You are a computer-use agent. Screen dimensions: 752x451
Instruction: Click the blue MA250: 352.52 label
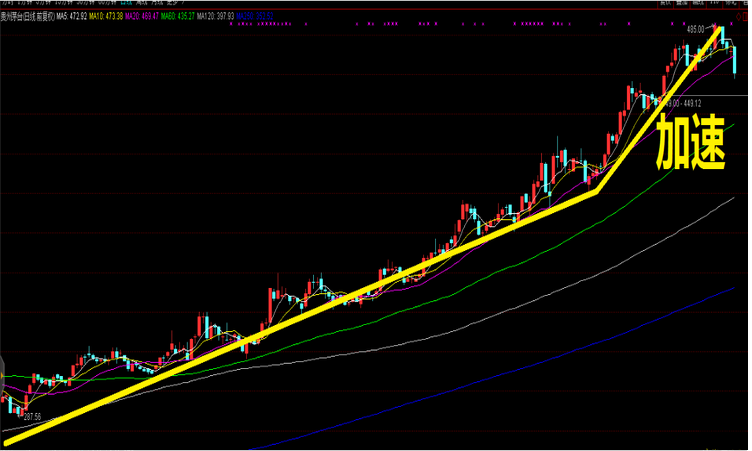tap(255, 16)
